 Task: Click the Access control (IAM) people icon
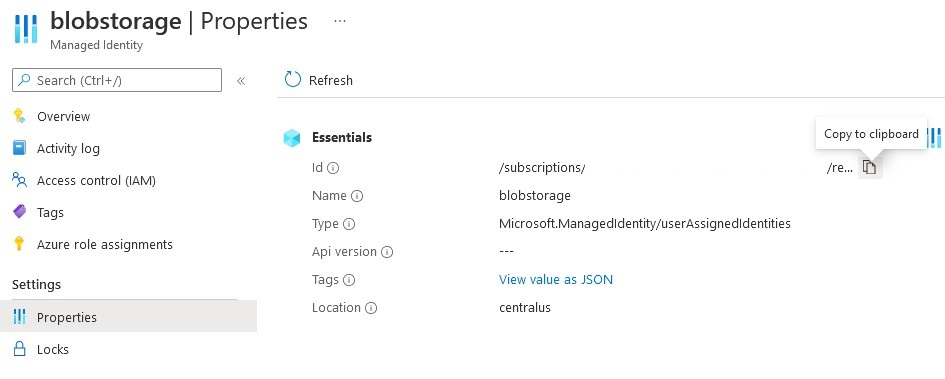click(19, 180)
